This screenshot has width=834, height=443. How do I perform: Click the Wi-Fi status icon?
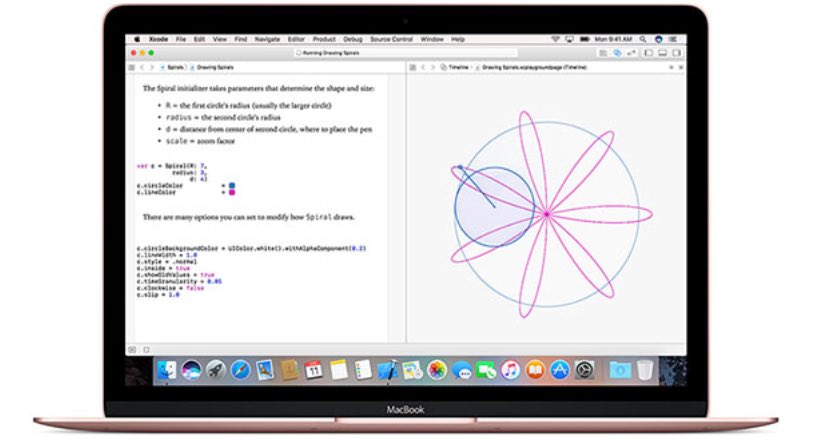[555, 39]
